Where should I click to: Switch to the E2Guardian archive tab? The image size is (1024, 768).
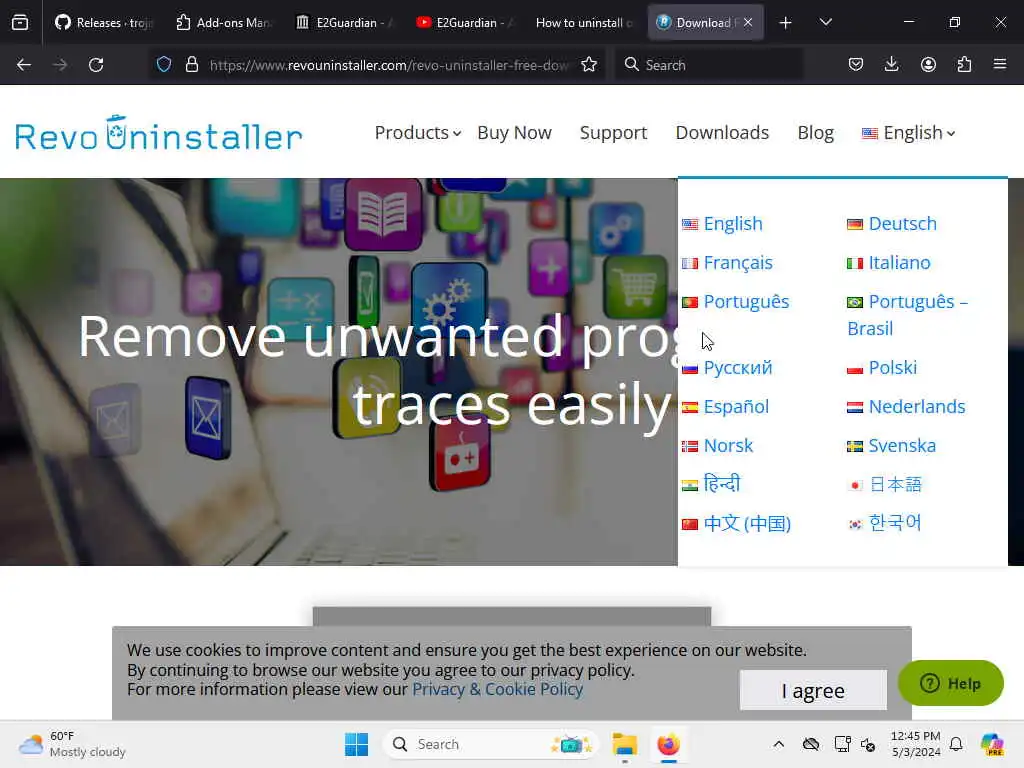(x=344, y=22)
